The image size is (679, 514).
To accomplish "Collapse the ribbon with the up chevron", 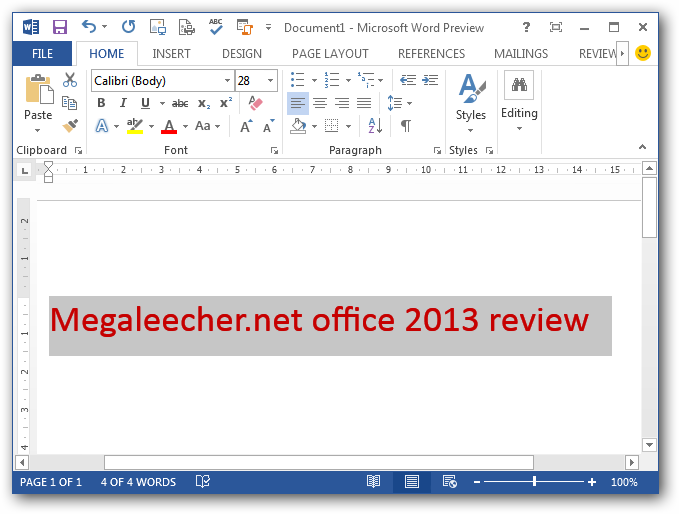I will point(642,147).
